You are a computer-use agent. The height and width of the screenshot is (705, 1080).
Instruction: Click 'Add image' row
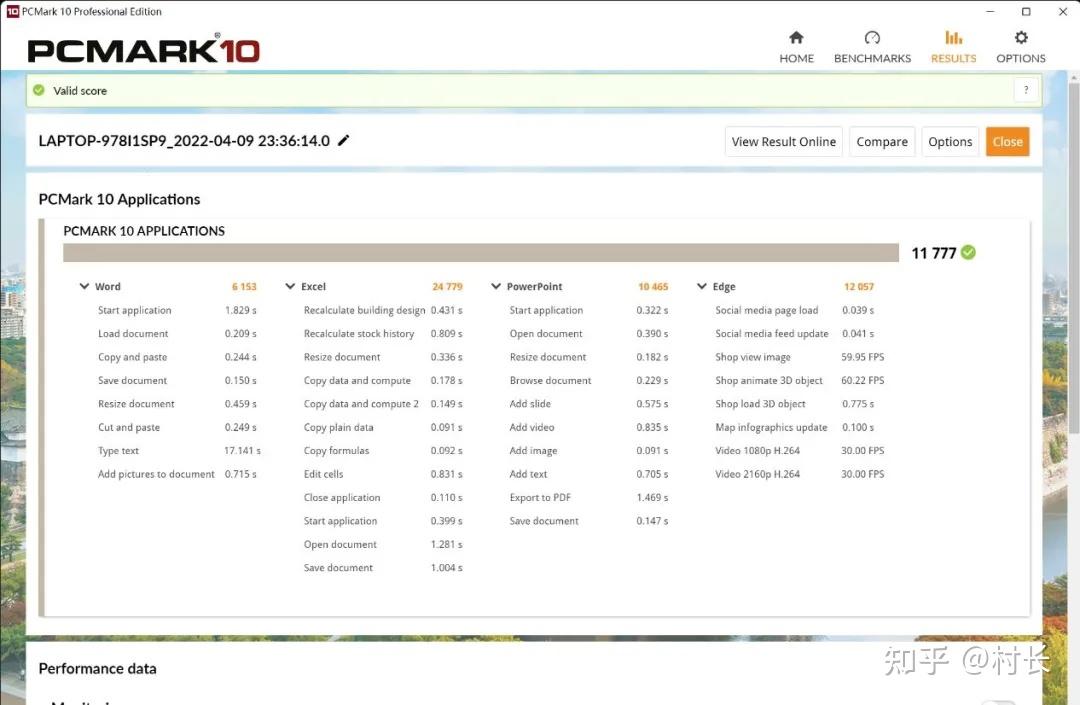tap(589, 450)
